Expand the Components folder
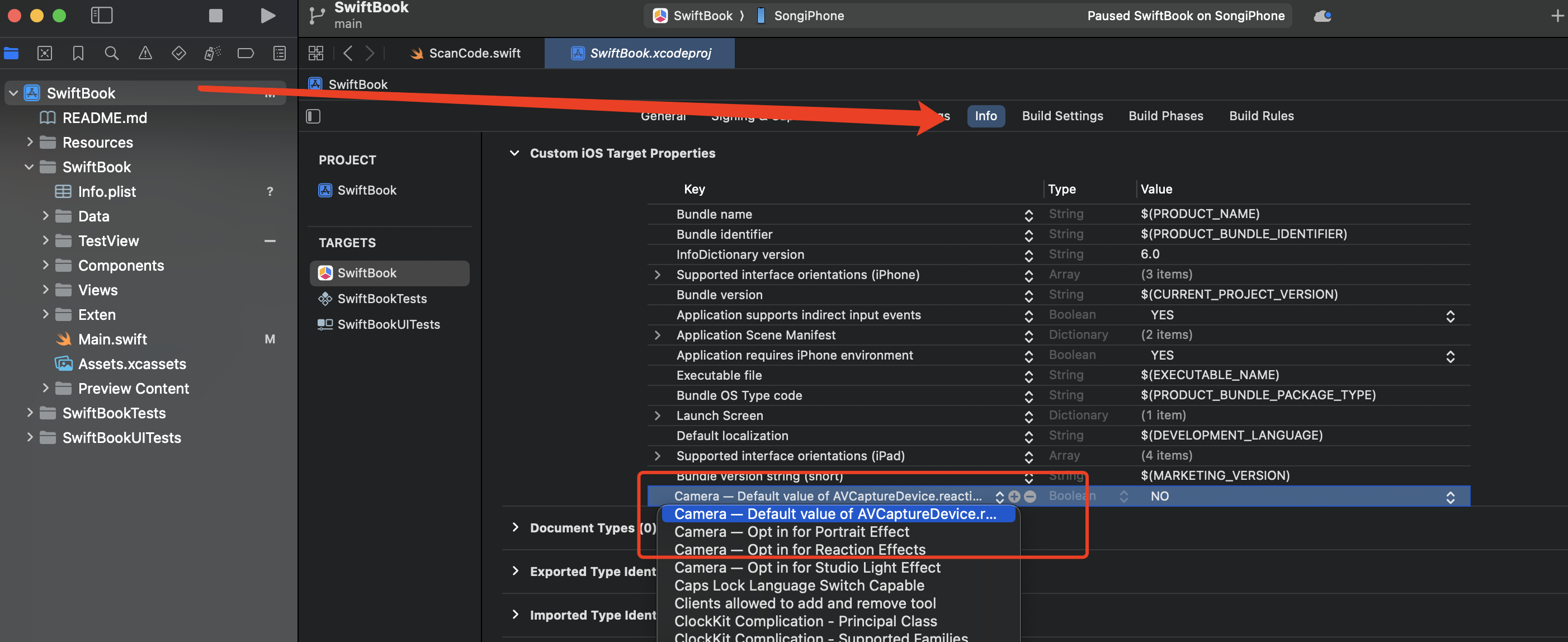 (45, 265)
